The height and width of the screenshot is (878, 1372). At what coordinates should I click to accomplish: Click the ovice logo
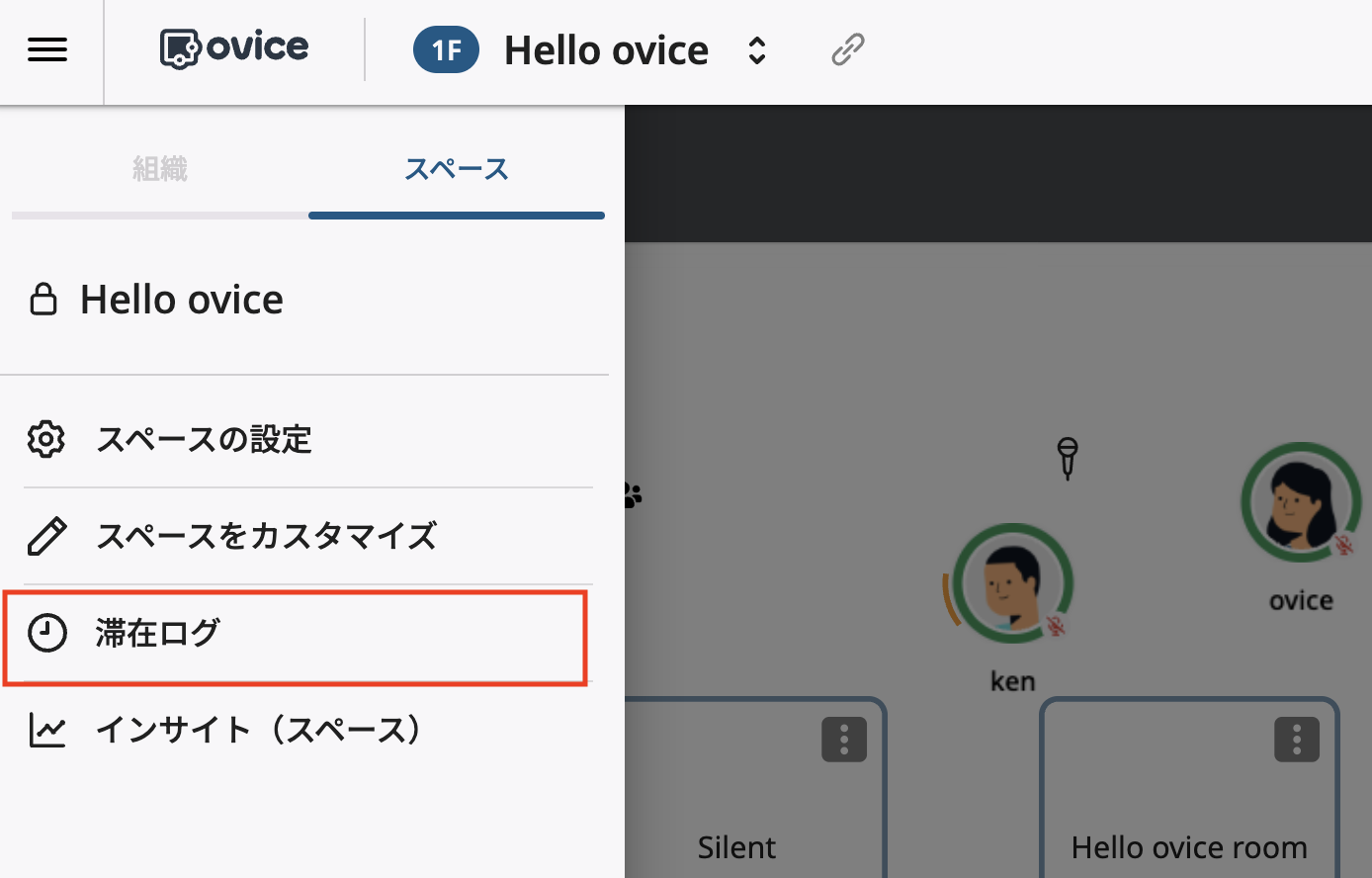click(x=233, y=46)
